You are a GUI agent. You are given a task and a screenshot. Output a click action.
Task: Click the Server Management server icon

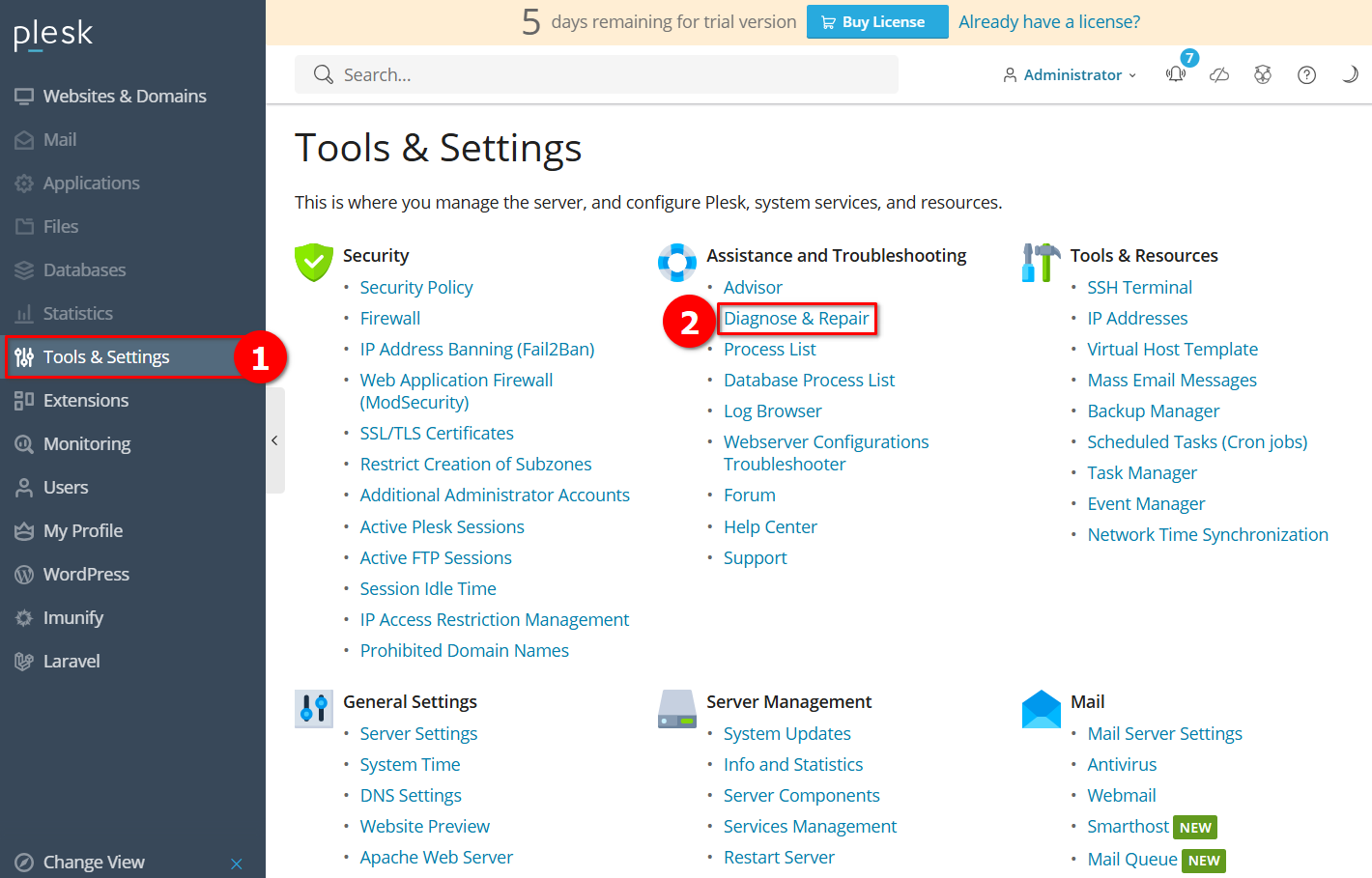677,708
